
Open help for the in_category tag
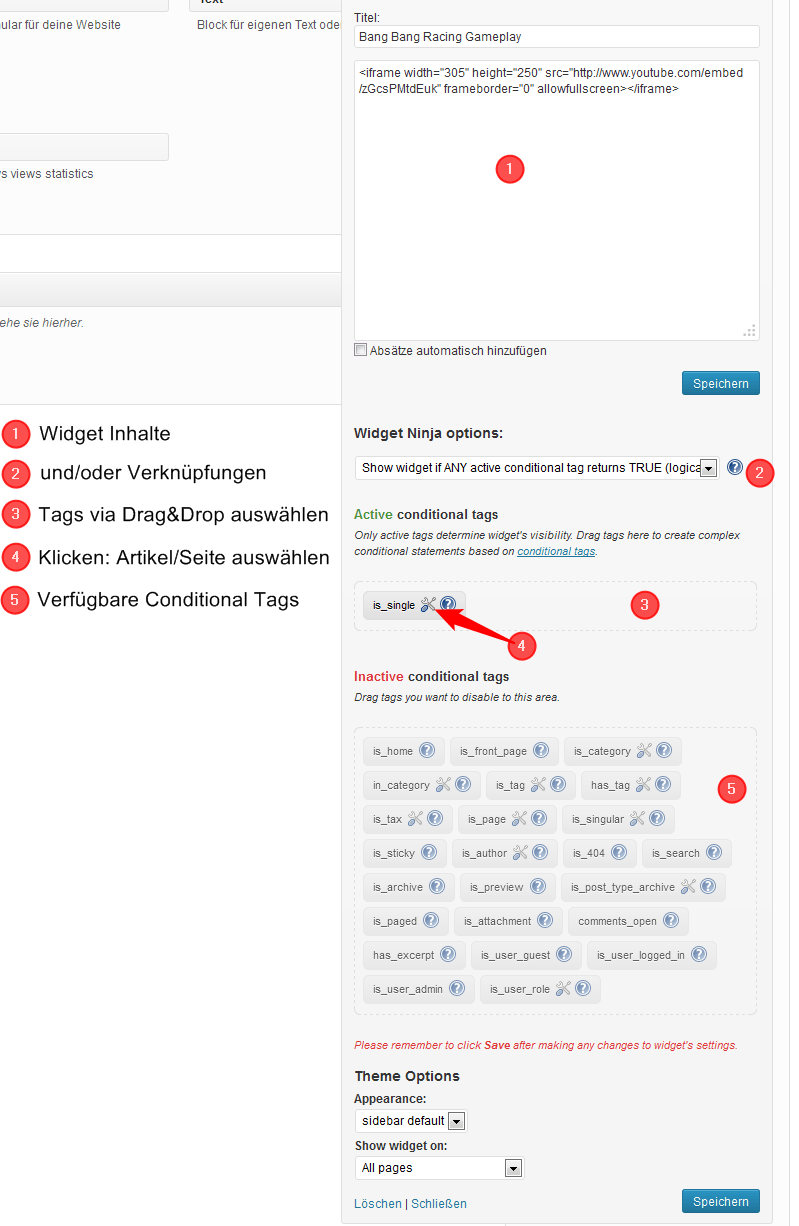click(x=462, y=785)
